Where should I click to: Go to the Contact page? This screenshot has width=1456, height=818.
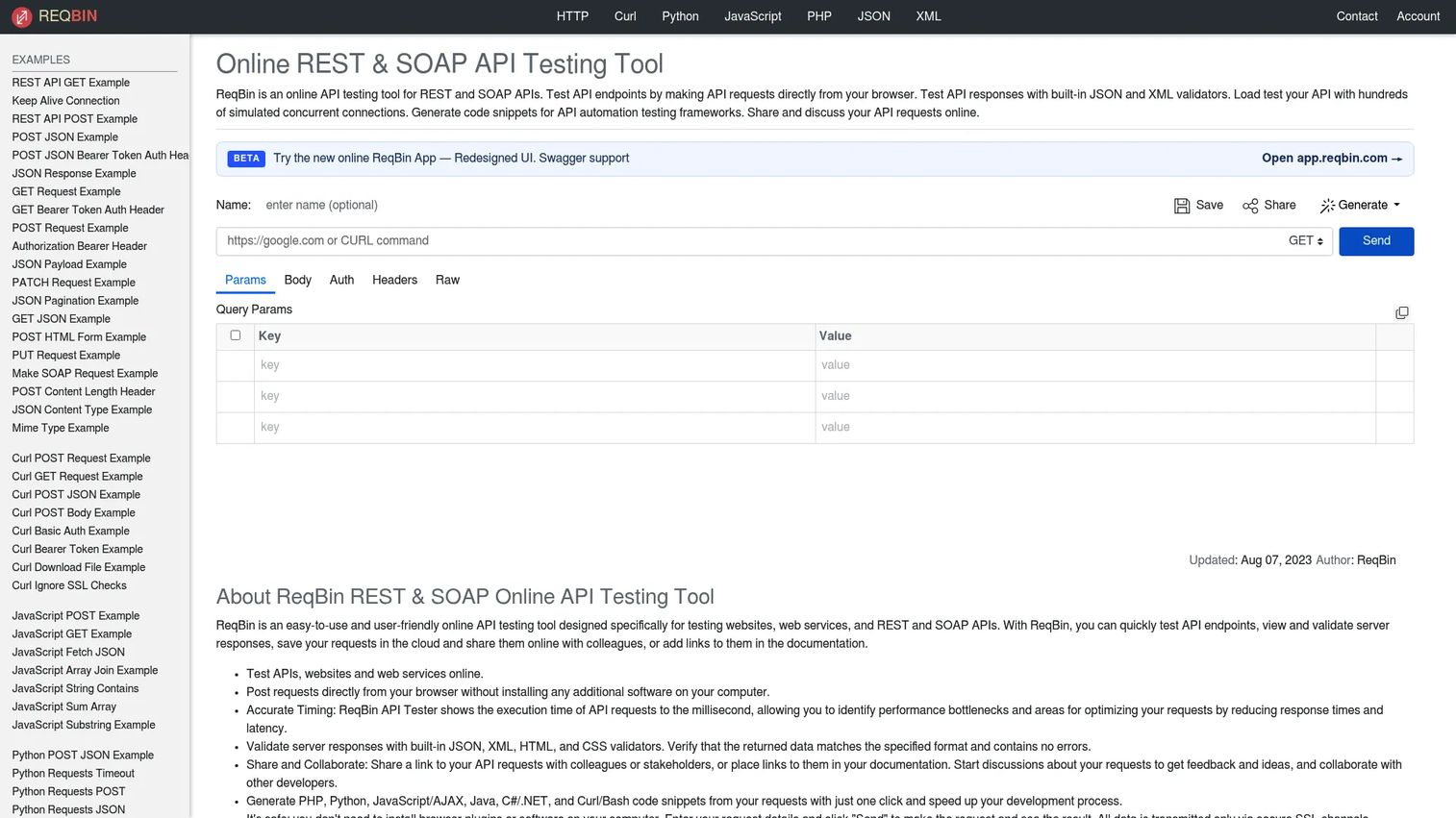click(1357, 16)
